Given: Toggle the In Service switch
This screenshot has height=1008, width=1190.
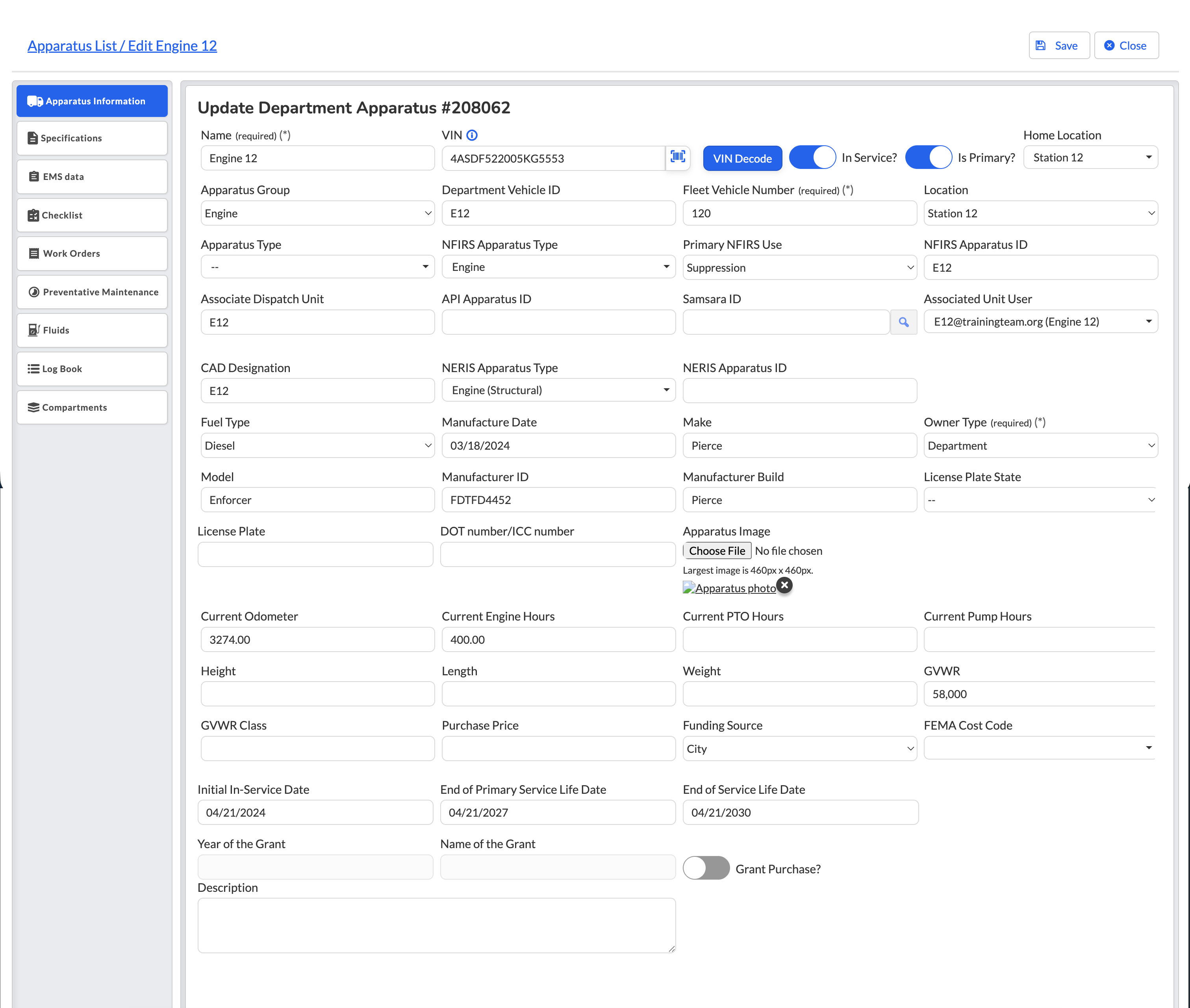Looking at the screenshot, I should click(812, 157).
